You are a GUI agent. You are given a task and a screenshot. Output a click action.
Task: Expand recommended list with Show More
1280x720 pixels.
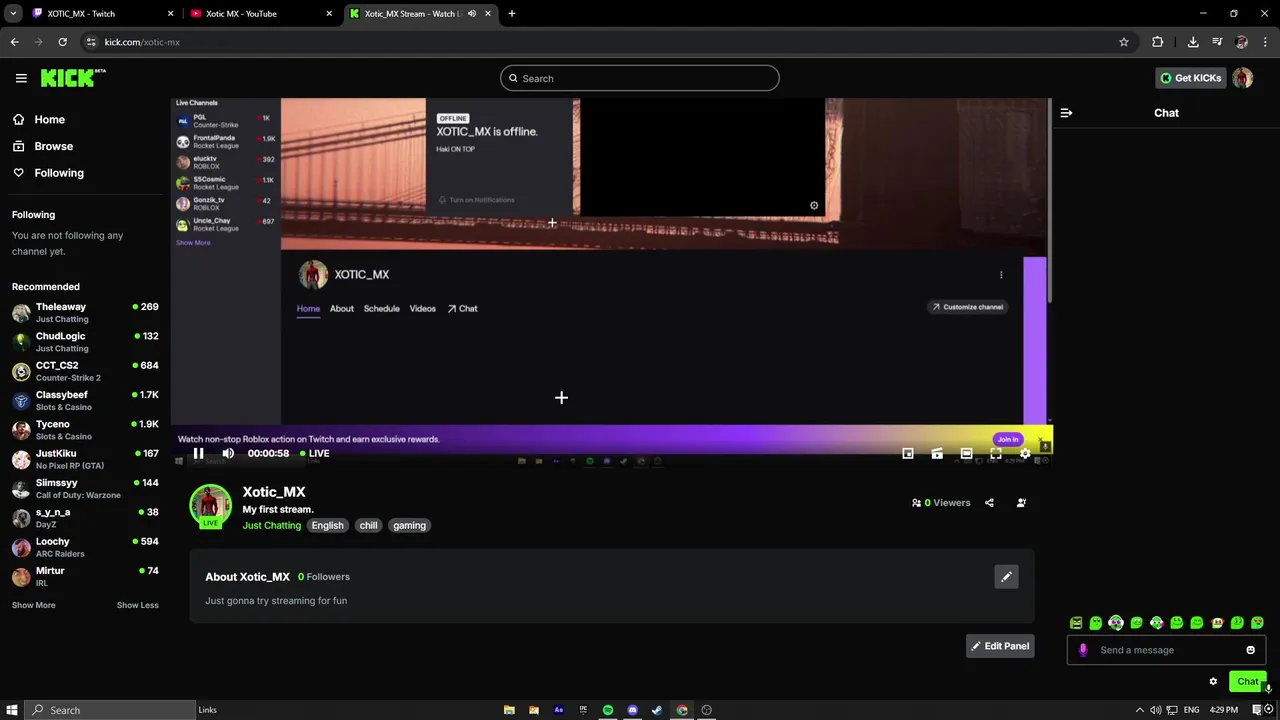33,605
